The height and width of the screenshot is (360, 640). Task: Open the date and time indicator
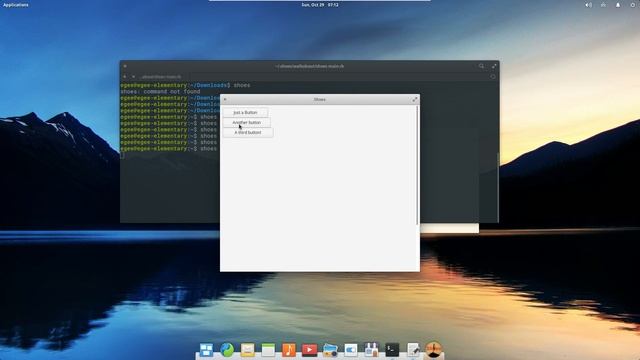320,5
